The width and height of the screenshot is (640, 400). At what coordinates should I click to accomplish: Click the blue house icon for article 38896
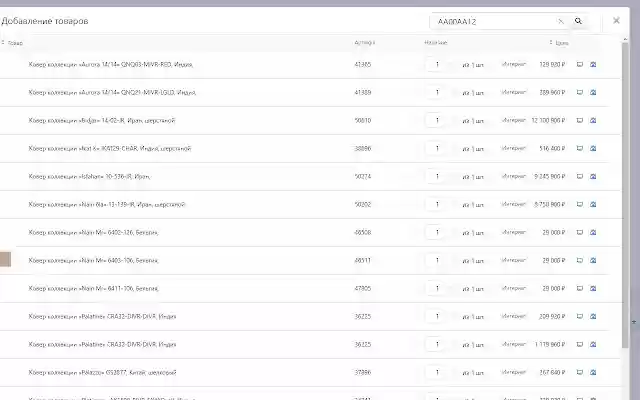coord(593,149)
